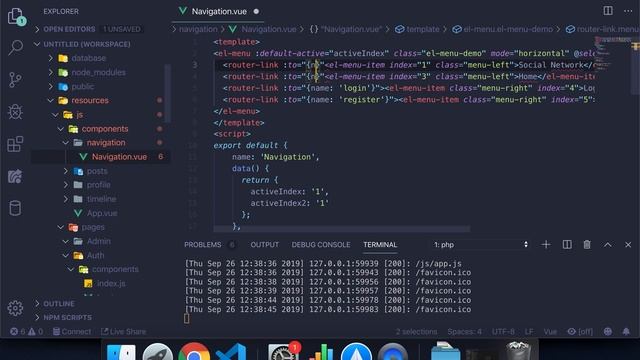
Task: Maximize the panel with up chevron
Action: tap(608, 244)
